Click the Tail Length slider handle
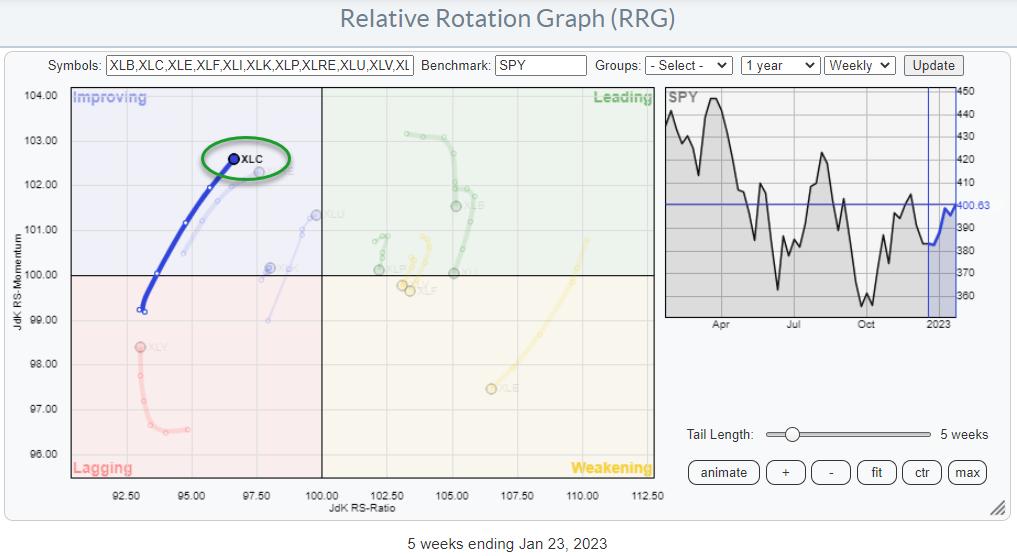1017x556 pixels. (792, 434)
